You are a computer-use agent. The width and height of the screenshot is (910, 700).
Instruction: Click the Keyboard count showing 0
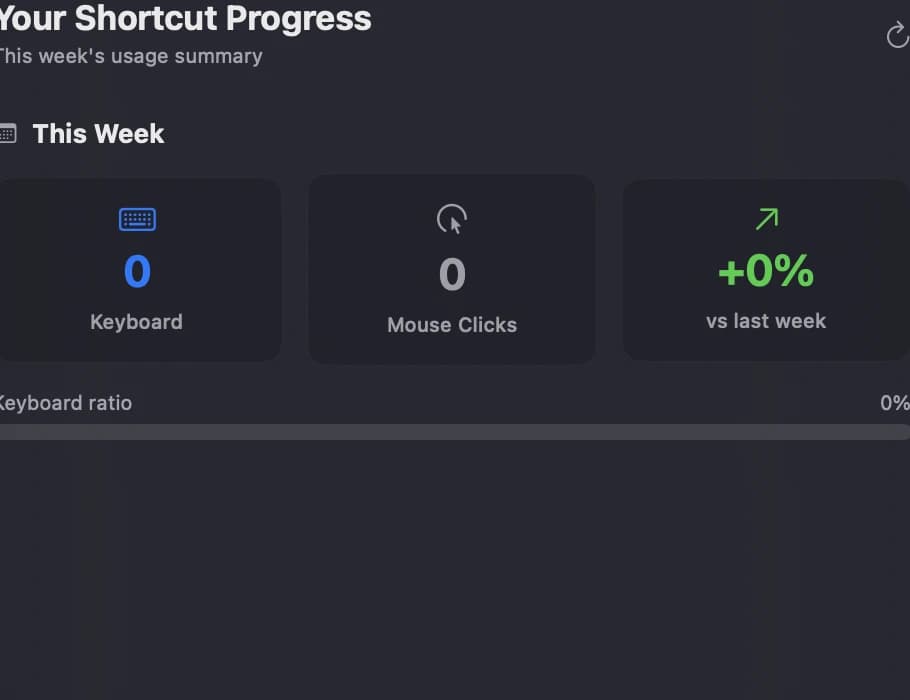click(x=137, y=271)
